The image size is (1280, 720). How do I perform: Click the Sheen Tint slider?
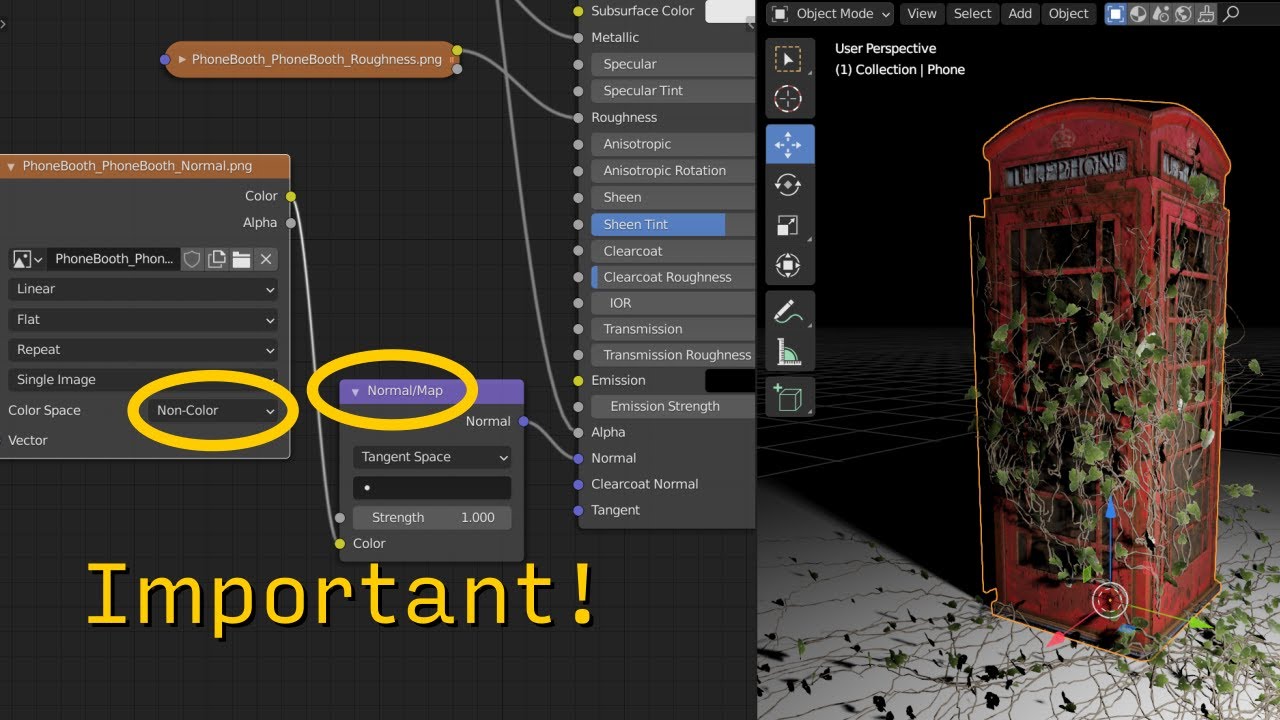(x=673, y=224)
